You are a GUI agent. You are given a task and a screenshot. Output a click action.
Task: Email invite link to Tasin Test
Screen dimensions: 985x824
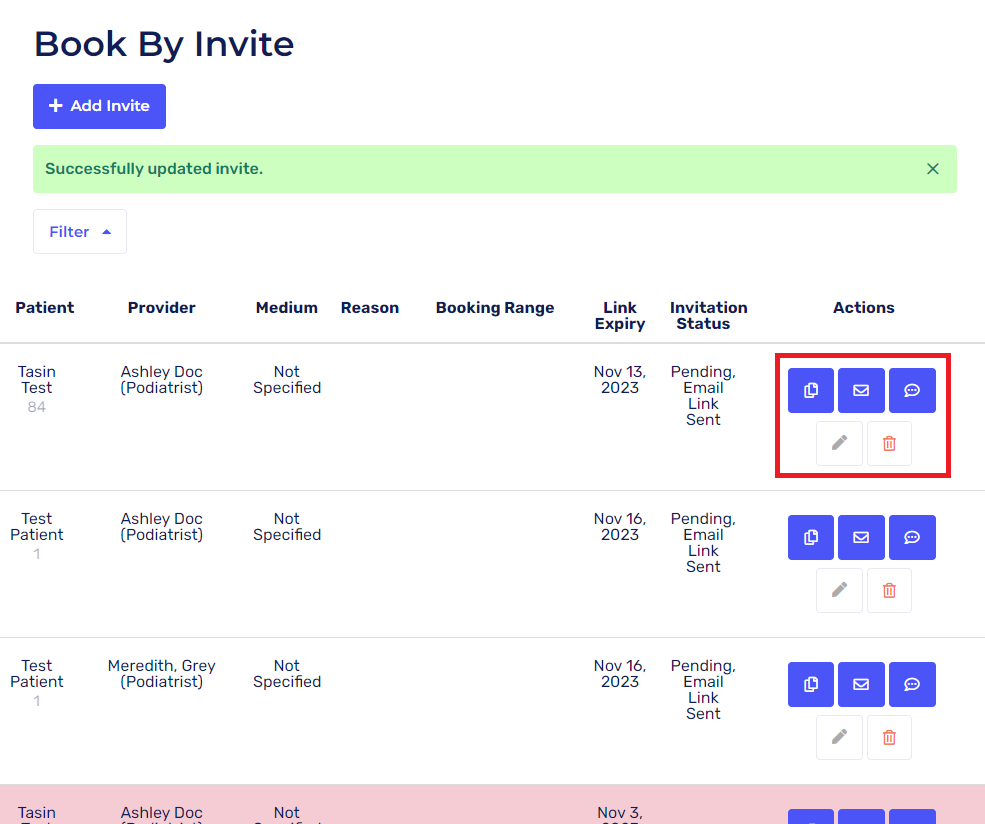(861, 390)
